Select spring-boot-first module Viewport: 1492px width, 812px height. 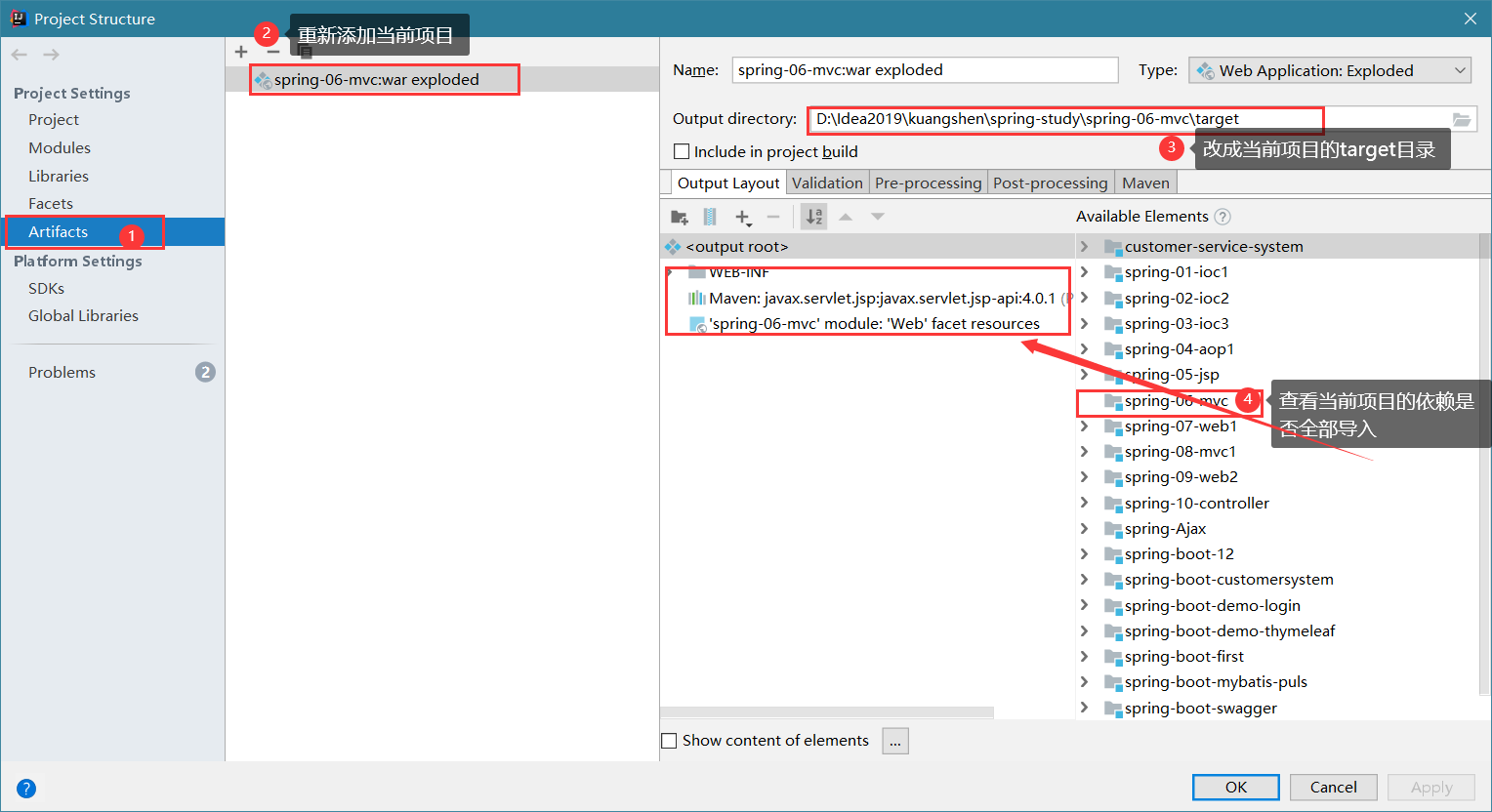tap(1184, 656)
